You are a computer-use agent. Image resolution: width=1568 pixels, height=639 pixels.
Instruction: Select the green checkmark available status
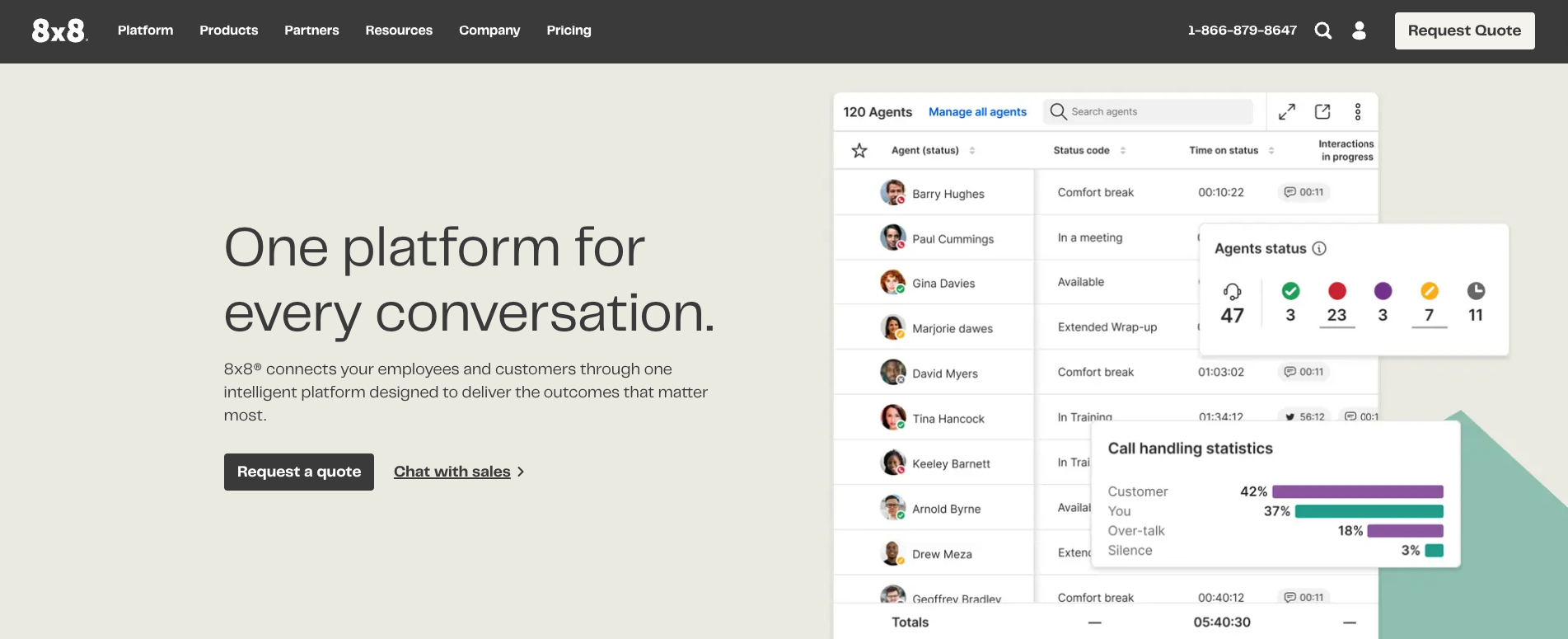tap(1291, 290)
